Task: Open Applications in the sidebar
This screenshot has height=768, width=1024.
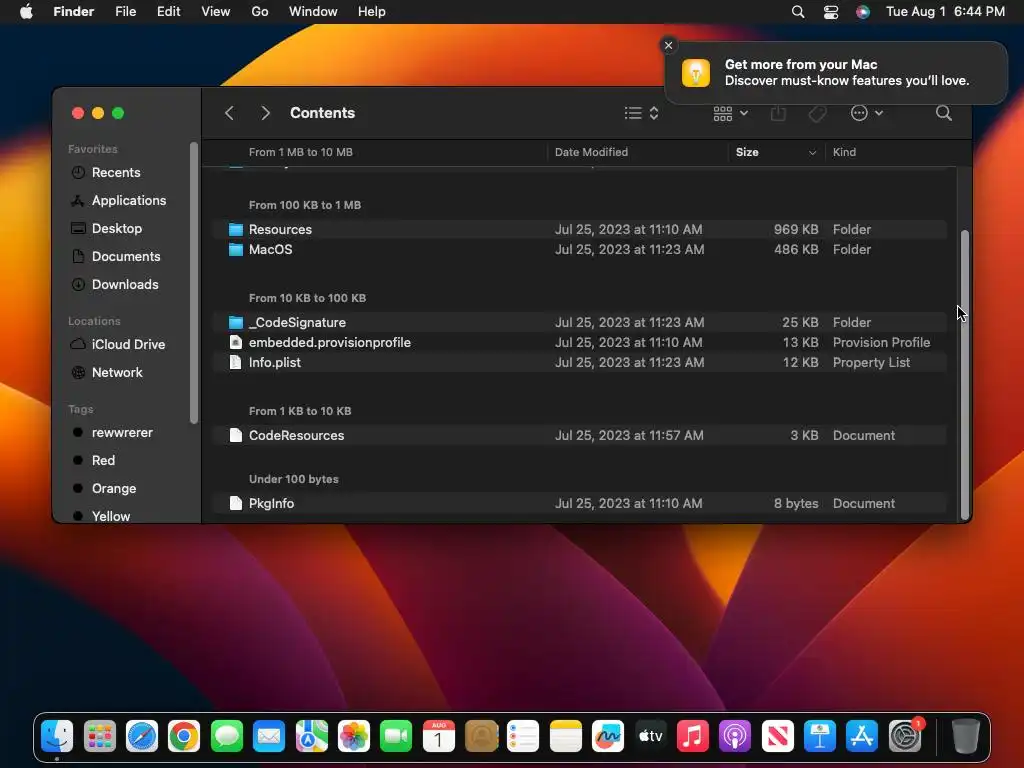Action: (129, 200)
